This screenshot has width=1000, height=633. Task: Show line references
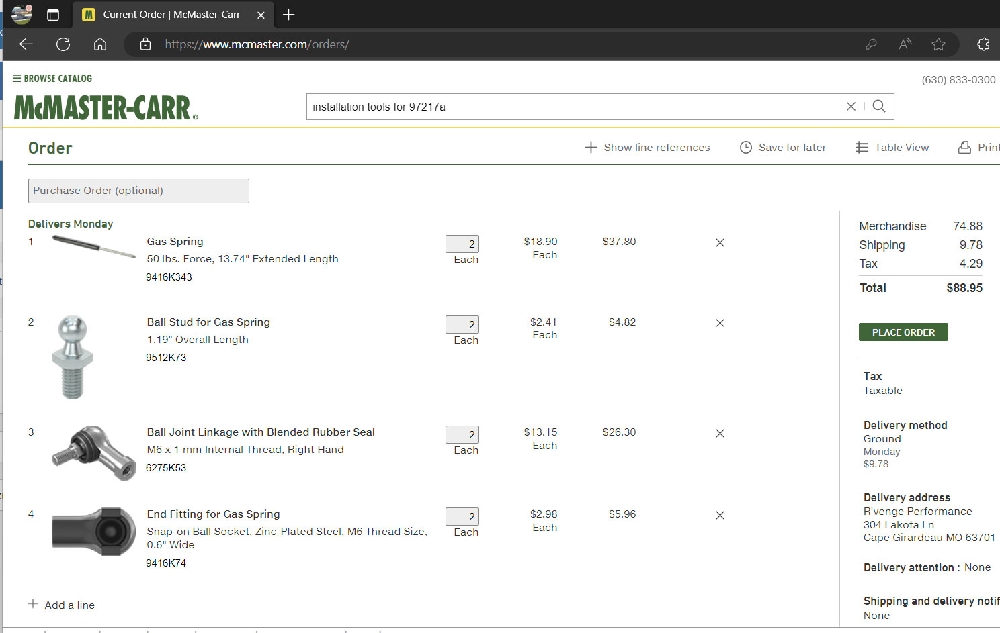point(648,147)
